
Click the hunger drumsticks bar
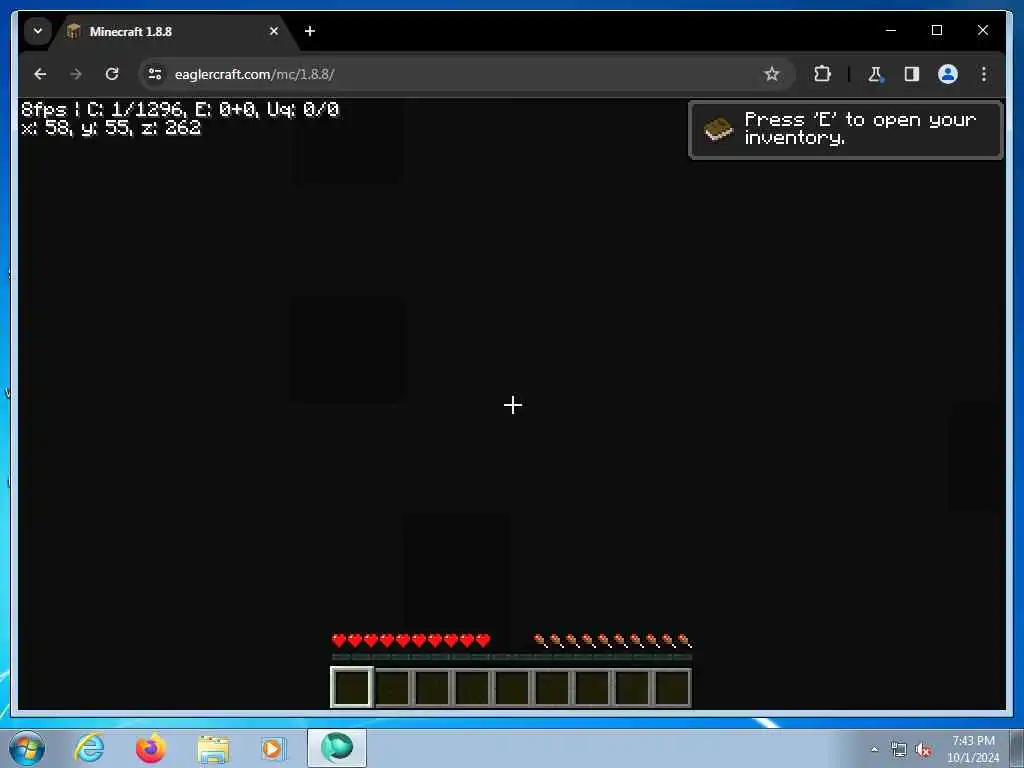(x=613, y=641)
